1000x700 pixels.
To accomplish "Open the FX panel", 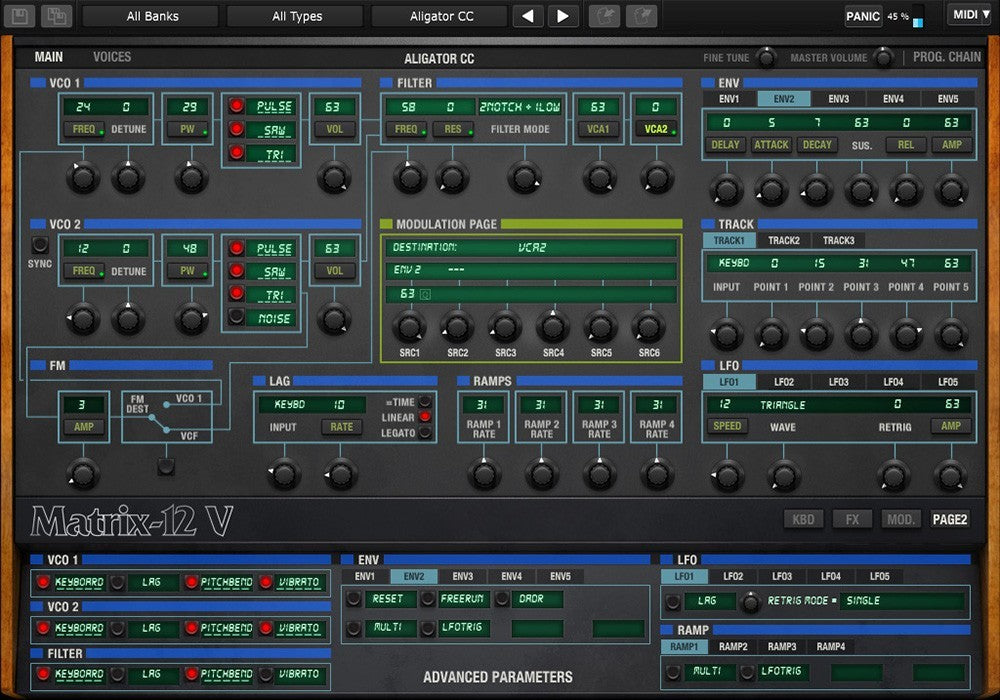I will 852,520.
